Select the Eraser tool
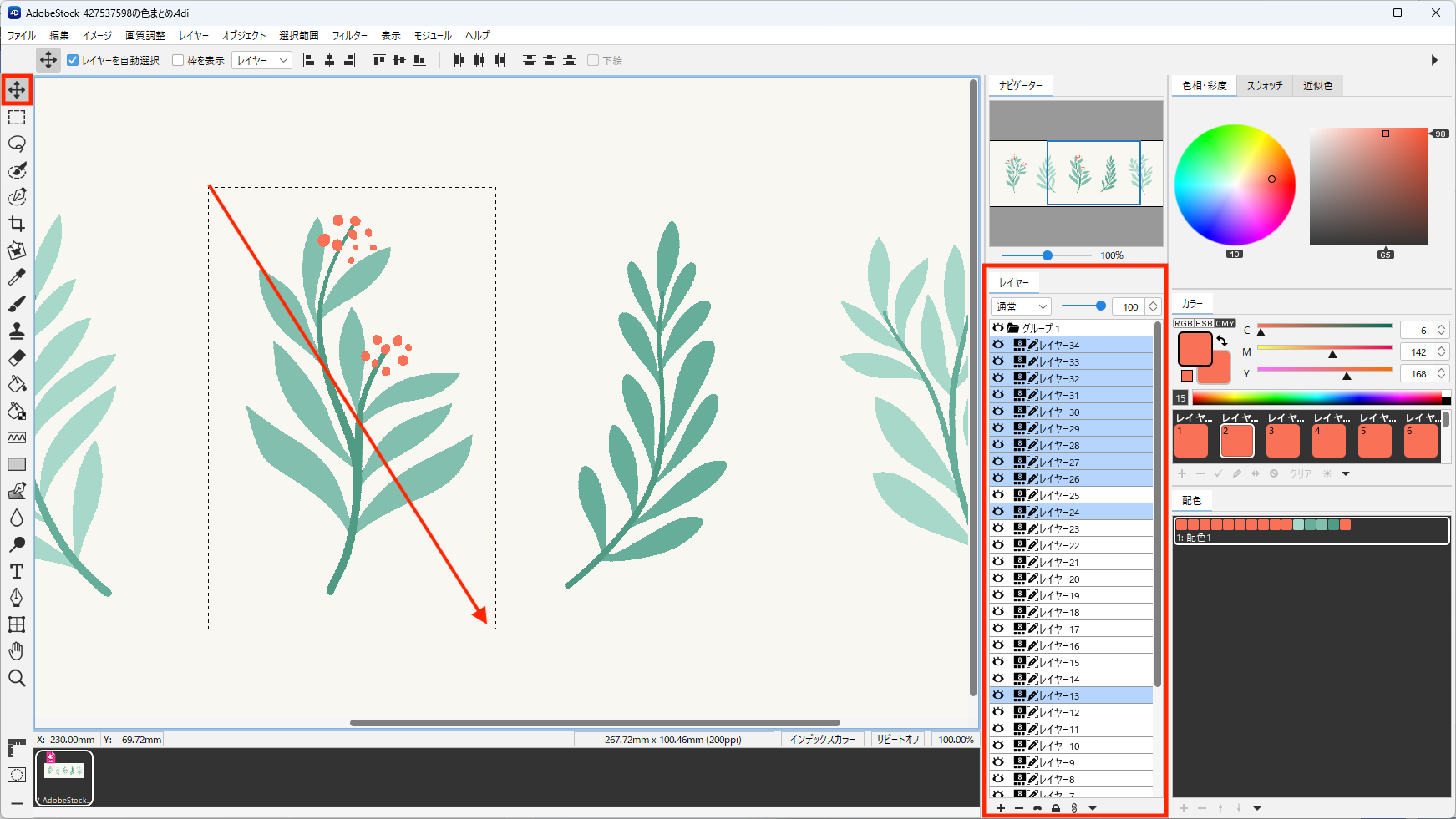 (x=17, y=357)
